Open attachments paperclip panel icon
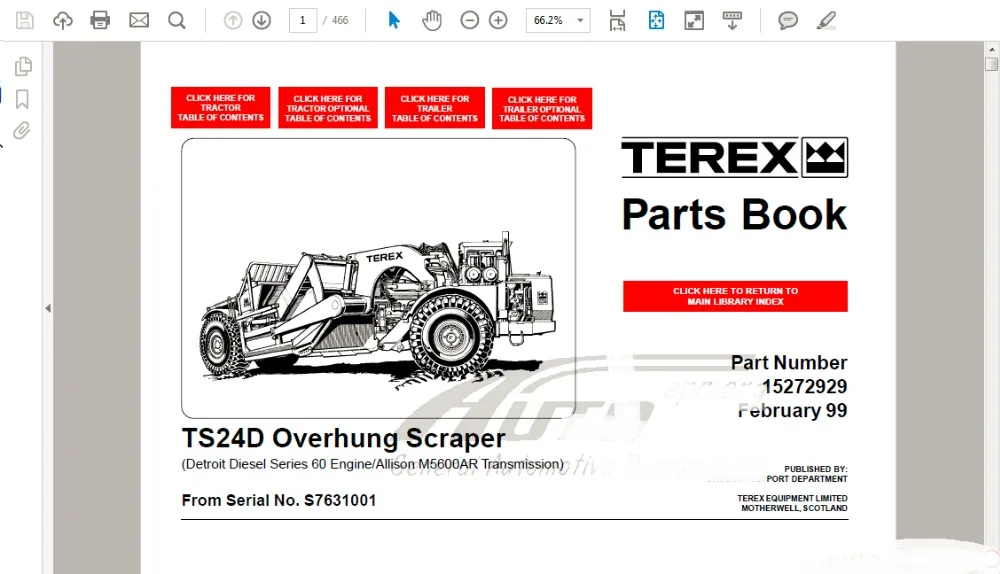The height and width of the screenshot is (574, 1000). point(22,131)
